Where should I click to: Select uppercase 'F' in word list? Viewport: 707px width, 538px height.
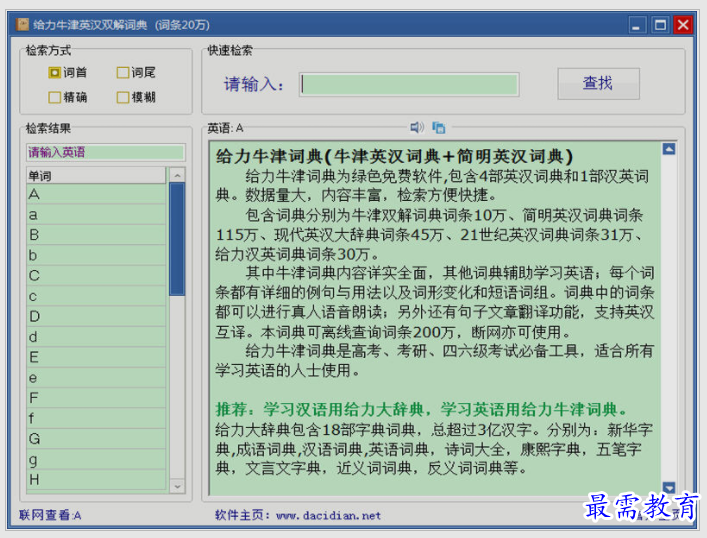click(96, 398)
